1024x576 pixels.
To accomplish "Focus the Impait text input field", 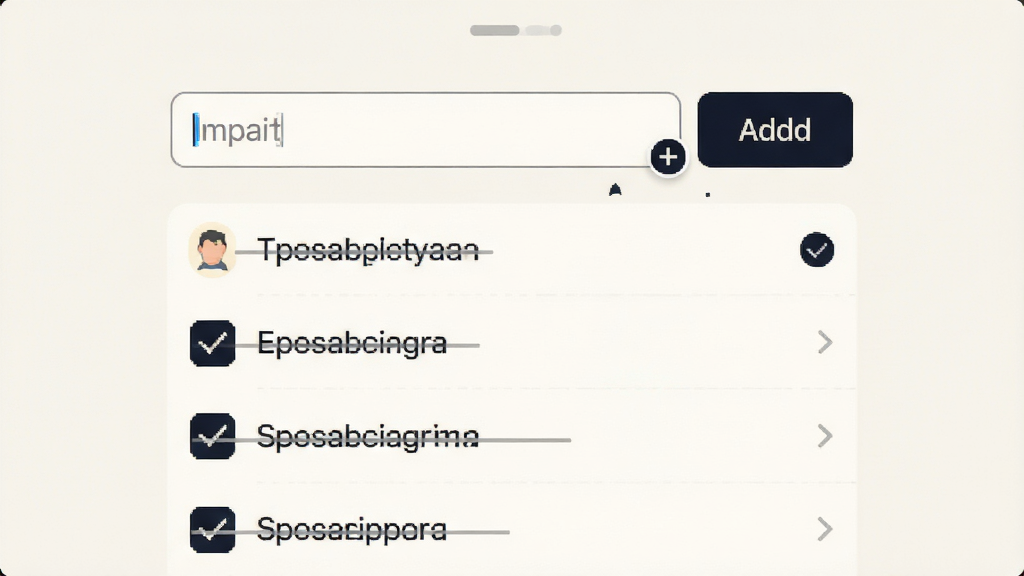I will tap(425, 129).
